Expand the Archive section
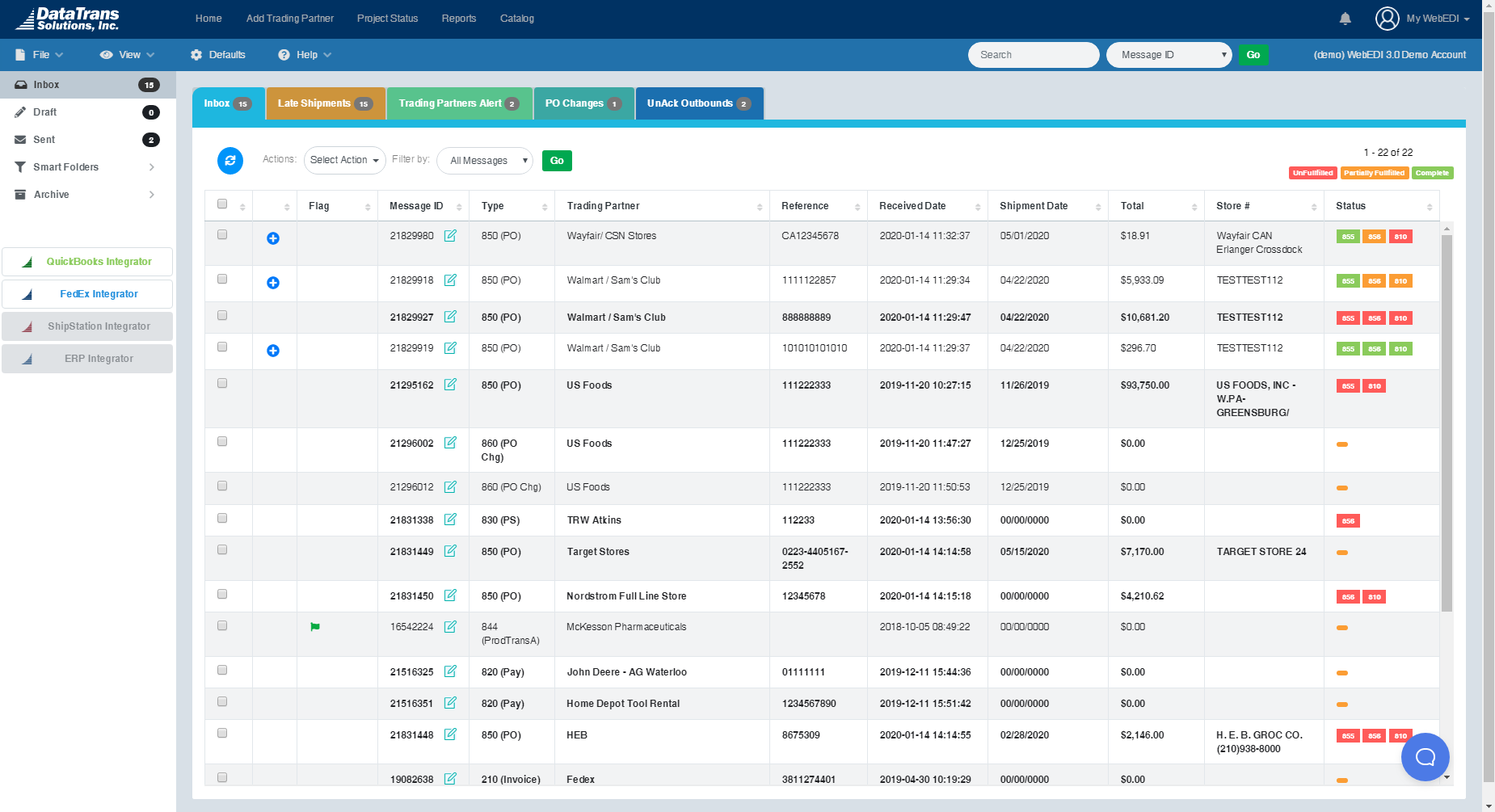 pos(87,195)
